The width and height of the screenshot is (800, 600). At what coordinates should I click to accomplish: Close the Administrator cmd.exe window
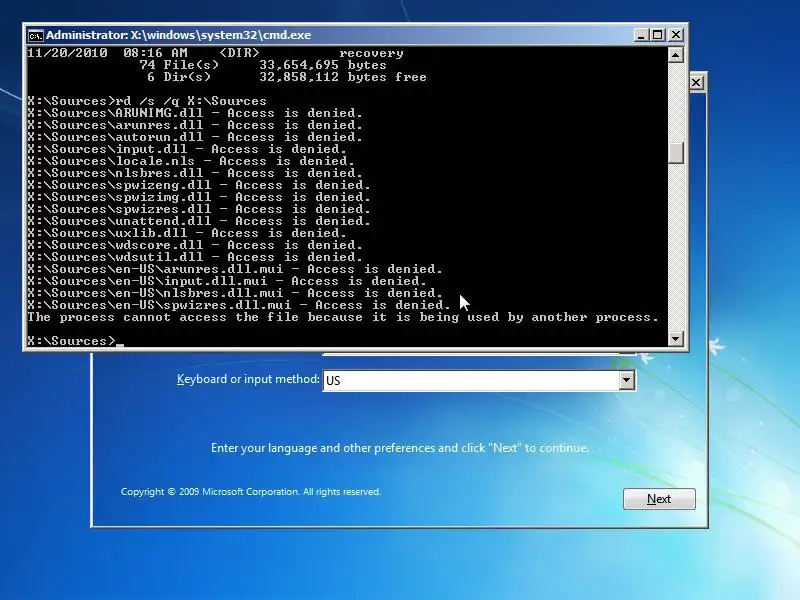[x=676, y=35]
